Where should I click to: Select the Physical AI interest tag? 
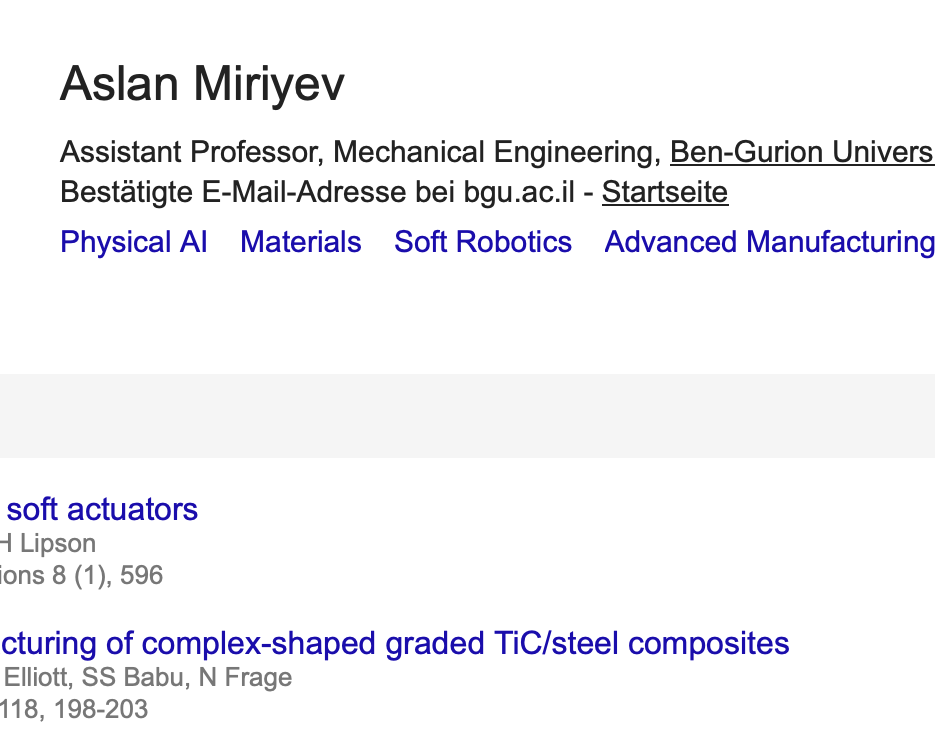tap(134, 242)
